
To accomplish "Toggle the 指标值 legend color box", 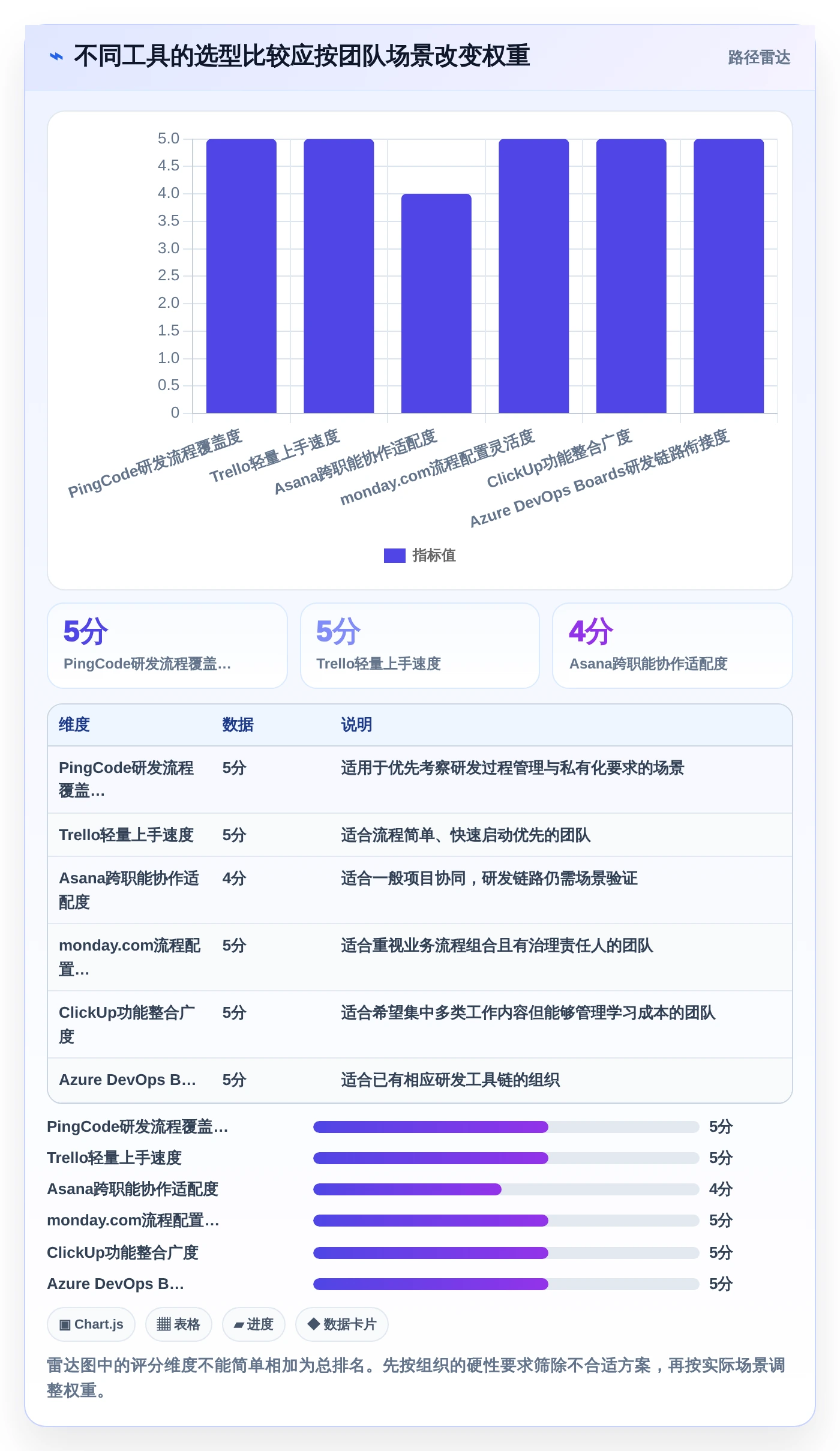I will pyautogui.click(x=394, y=556).
